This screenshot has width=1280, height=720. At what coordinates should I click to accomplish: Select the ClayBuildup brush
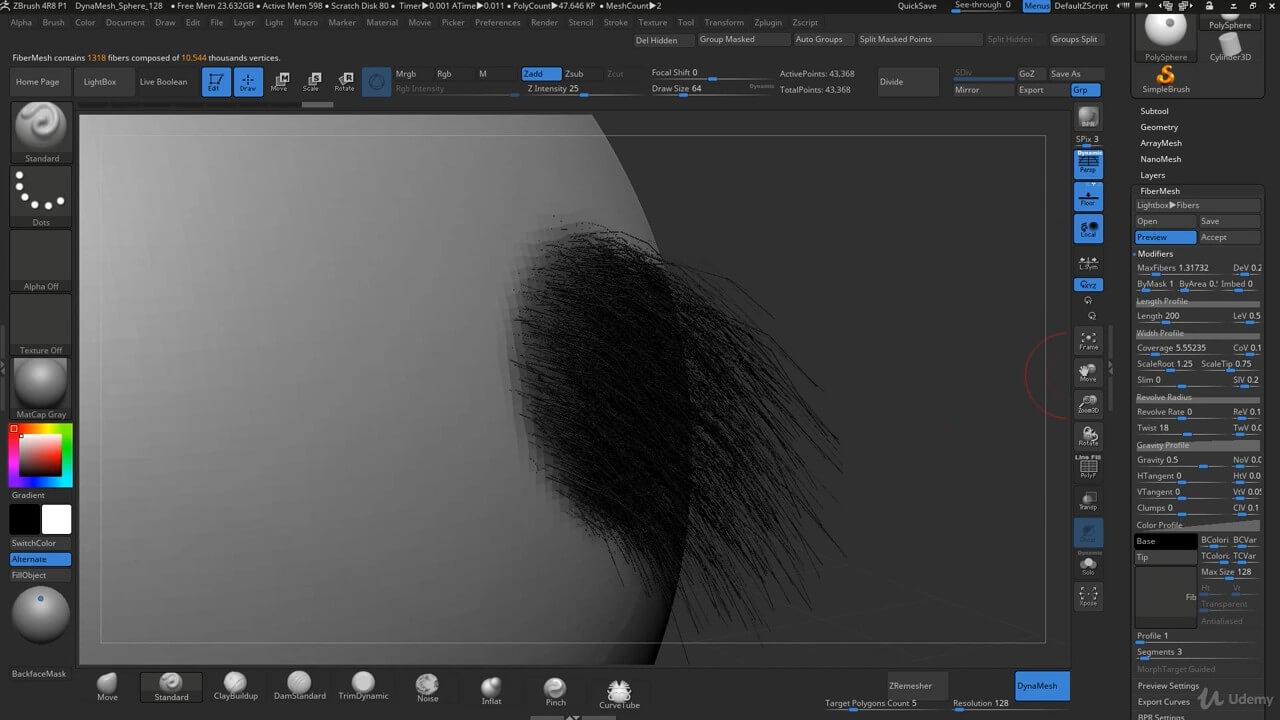point(235,685)
